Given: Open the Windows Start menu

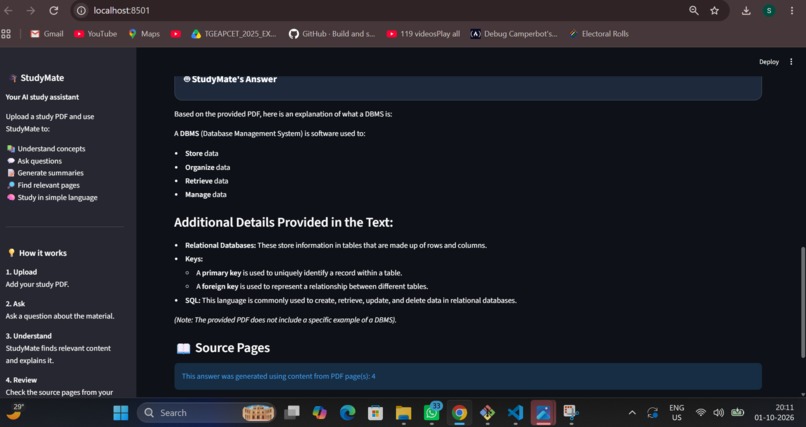Looking at the screenshot, I should [121, 413].
